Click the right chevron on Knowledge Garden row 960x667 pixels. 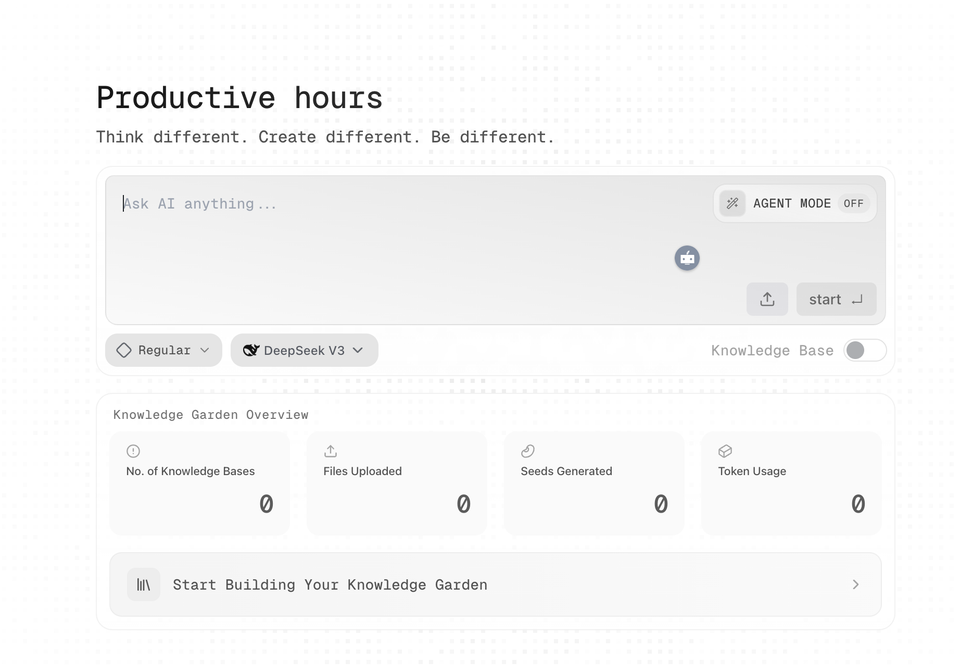pos(855,585)
